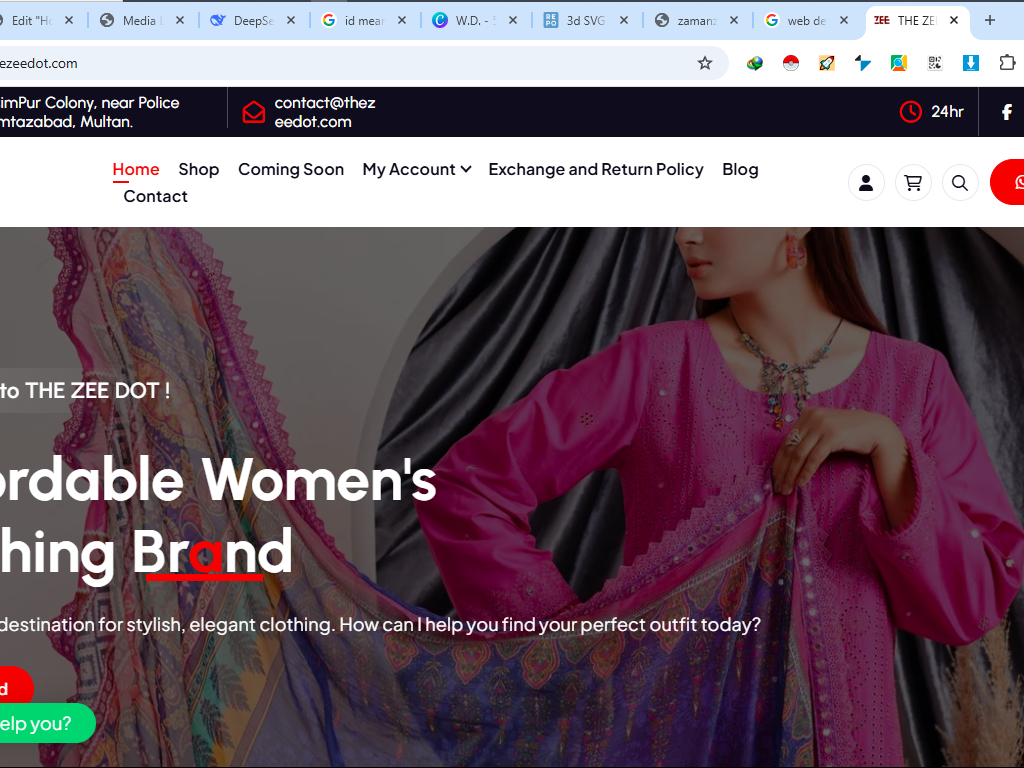
Task: Close the W.D. tab
Action: tap(513, 20)
